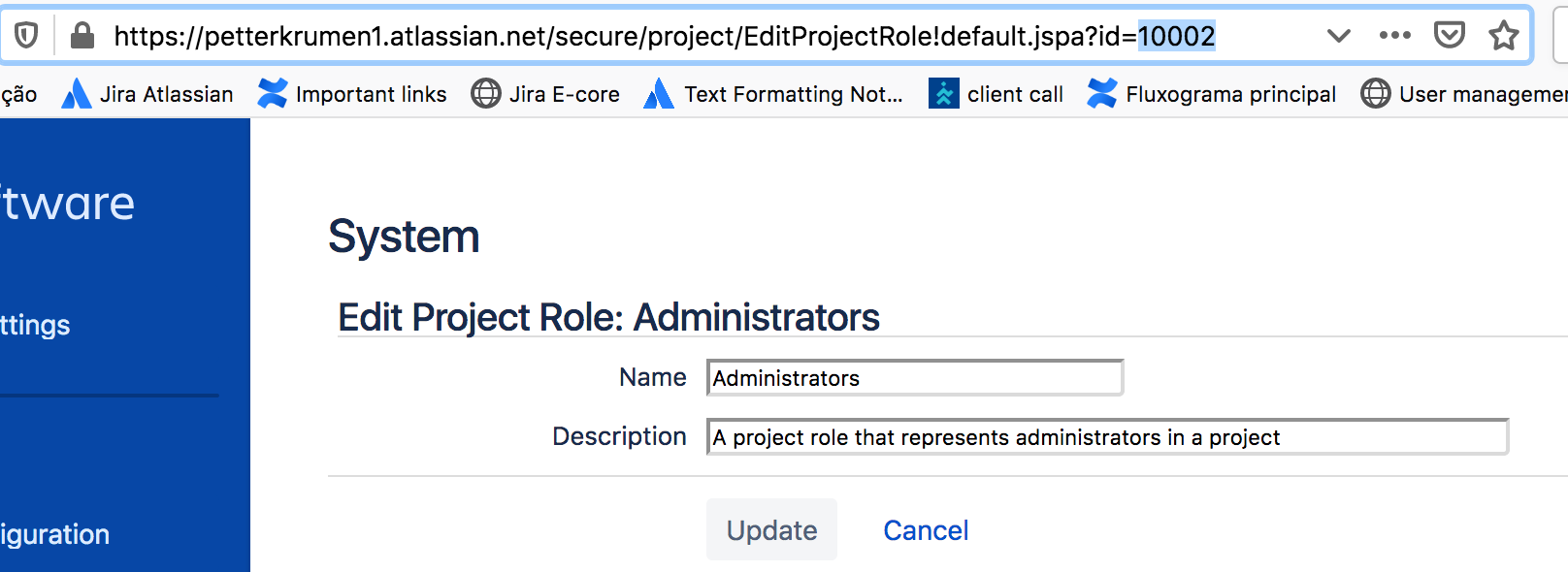Click the tracking protection shield icon
The width and height of the screenshot is (1568, 572).
click(x=26, y=36)
